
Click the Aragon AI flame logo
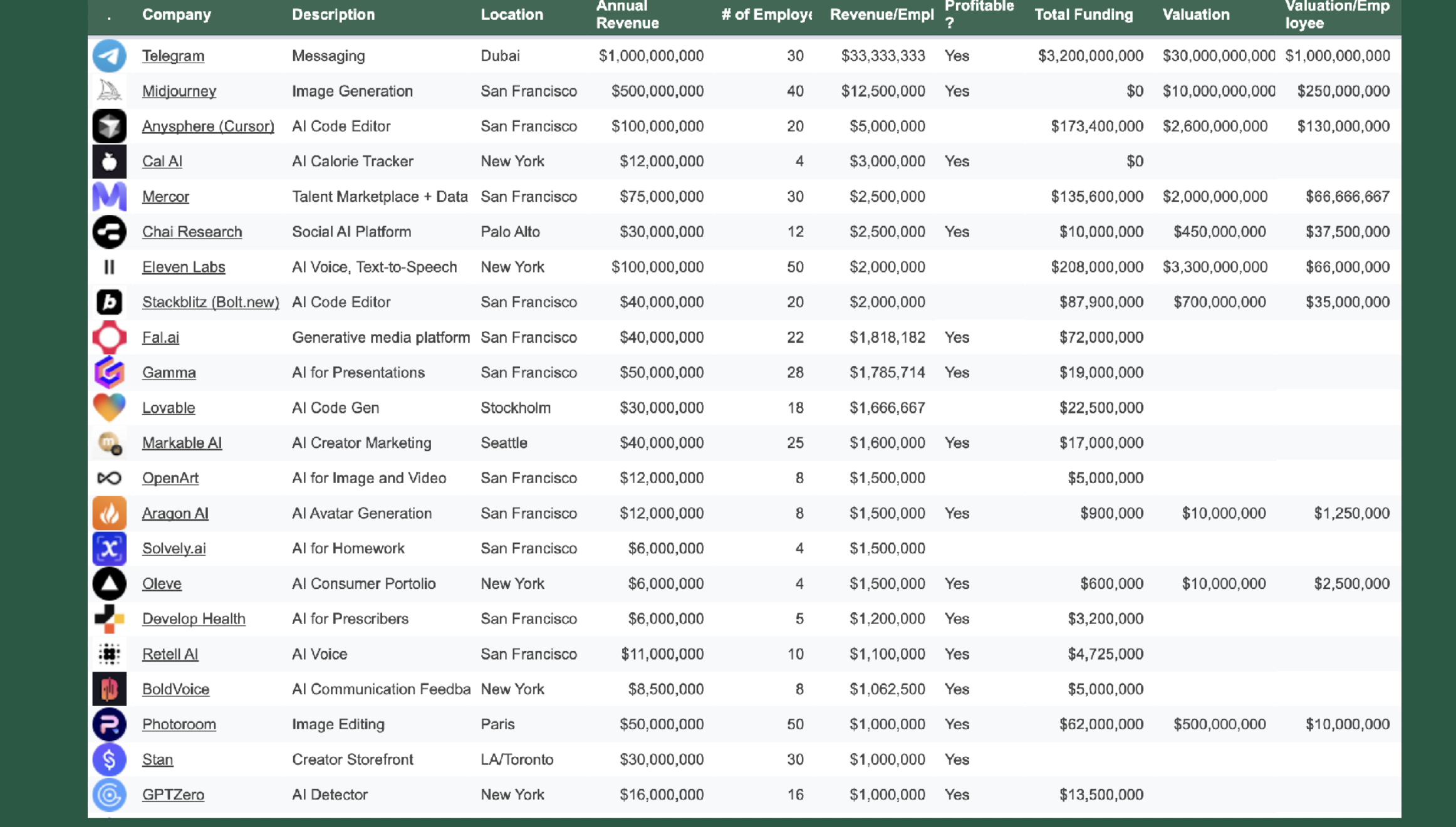(109, 513)
